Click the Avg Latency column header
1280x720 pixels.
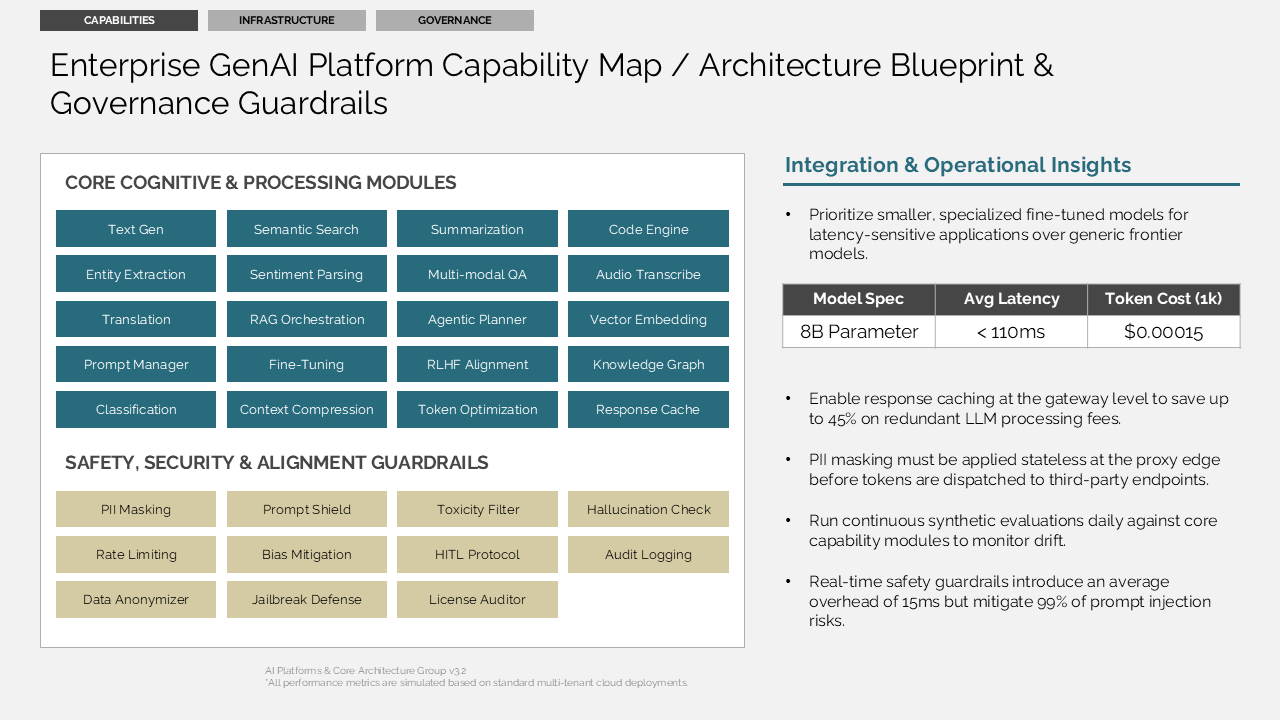click(1011, 299)
